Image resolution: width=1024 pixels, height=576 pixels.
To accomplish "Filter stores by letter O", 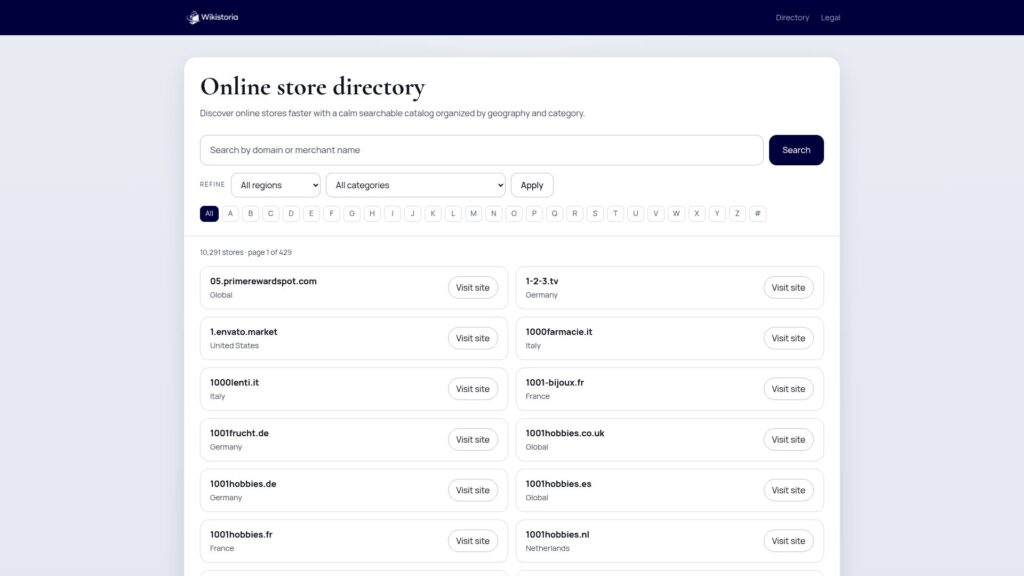I will [513, 214].
